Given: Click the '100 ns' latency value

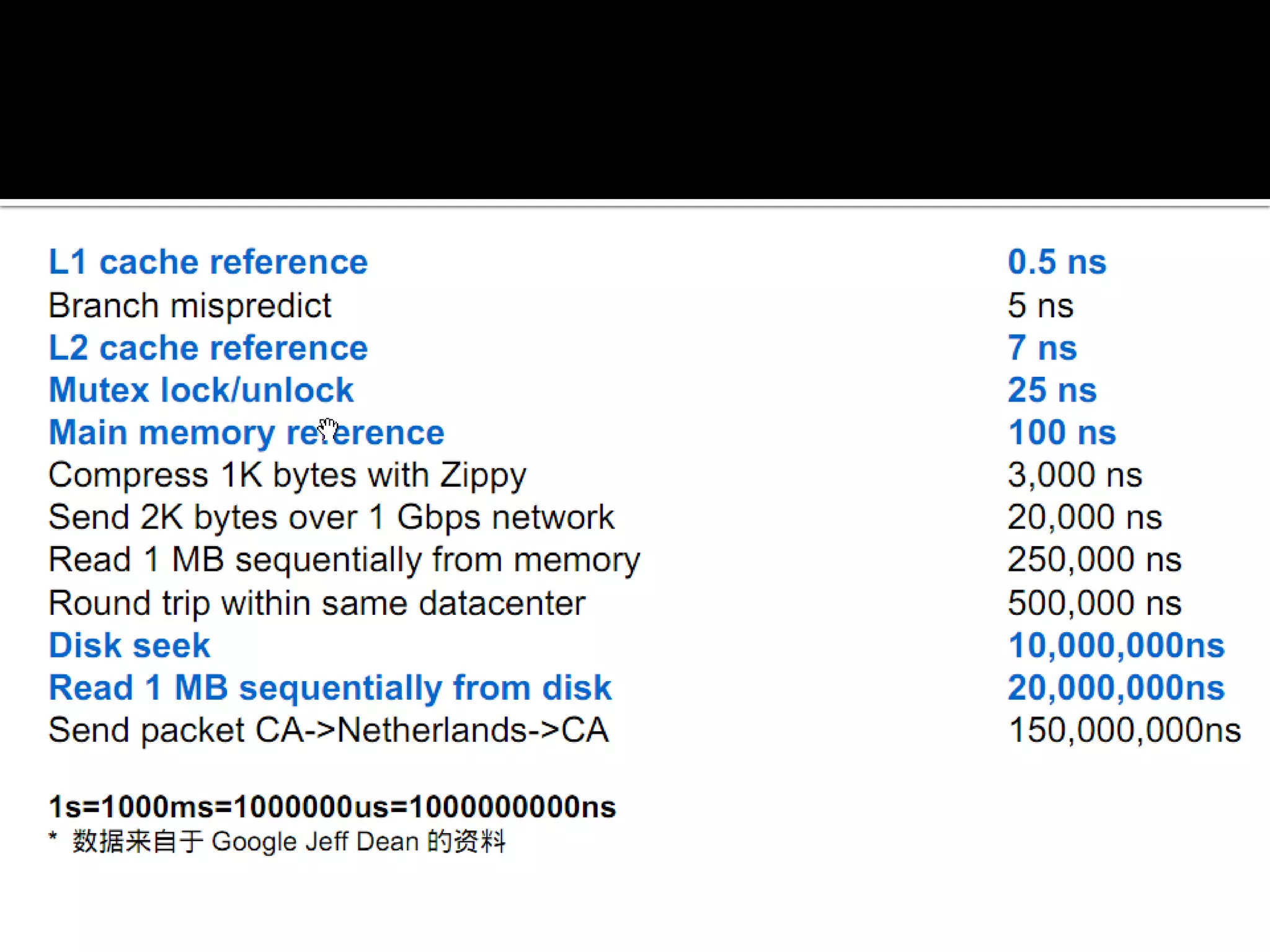Looking at the screenshot, I should [1061, 432].
